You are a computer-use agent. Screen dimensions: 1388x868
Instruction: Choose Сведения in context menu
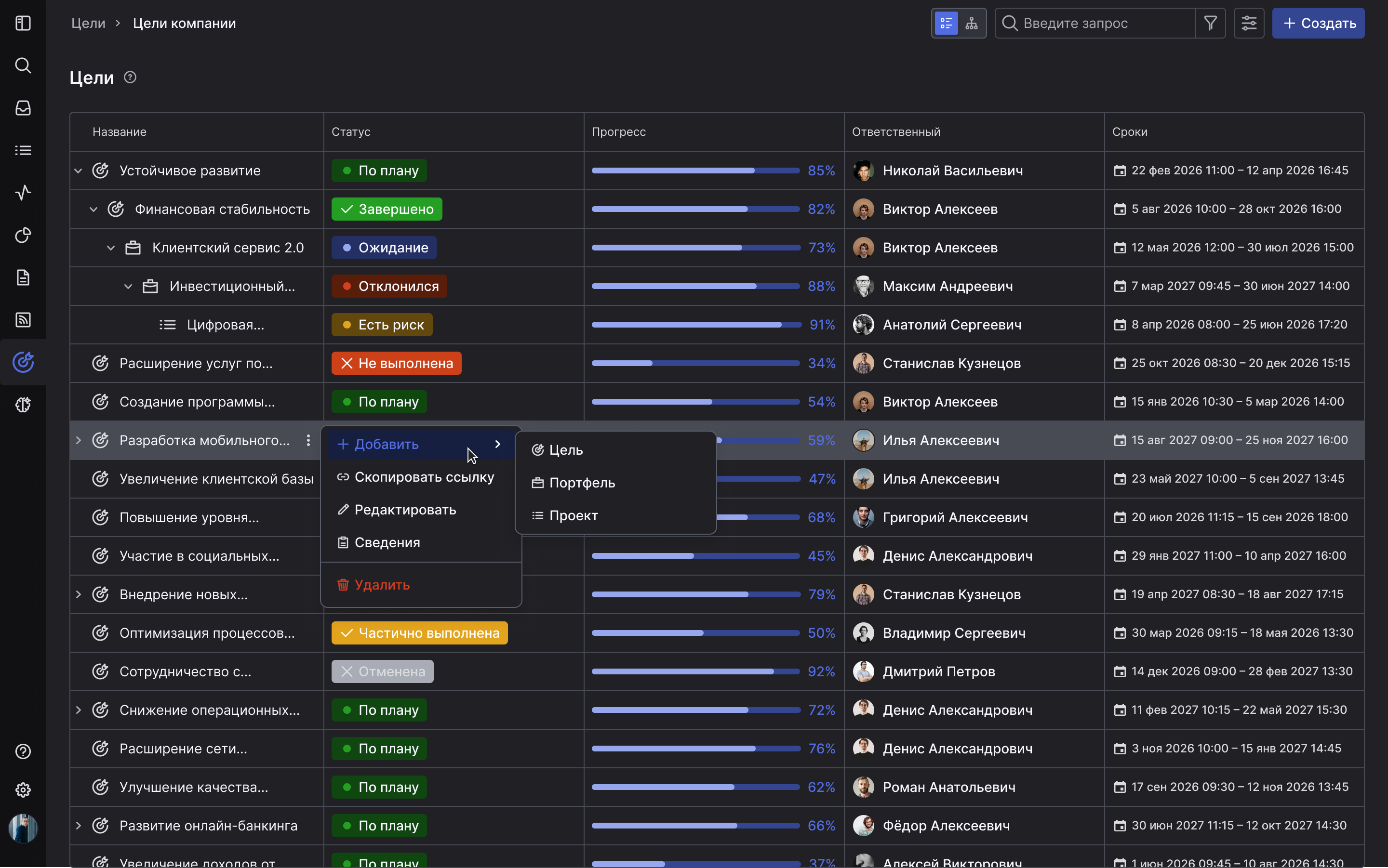coord(421,542)
